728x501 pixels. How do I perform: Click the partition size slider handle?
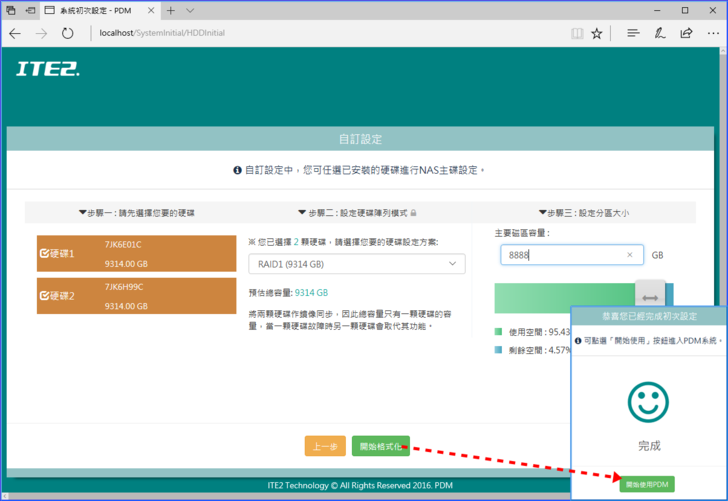[x=649, y=297]
